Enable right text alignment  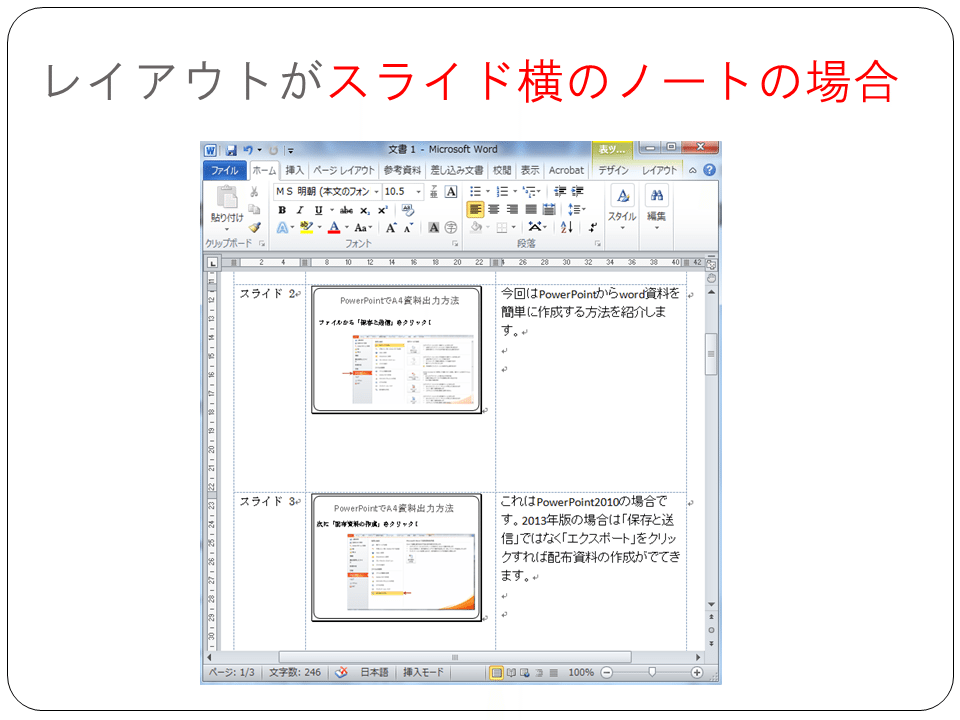point(512,209)
